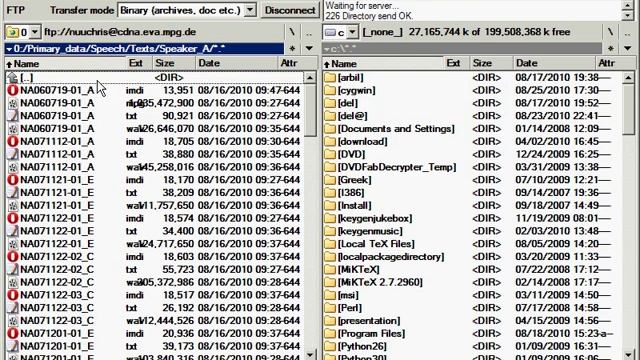Select NA060719-01_A txt file icon
The image size is (640, 360).
[x=13, y=116]
